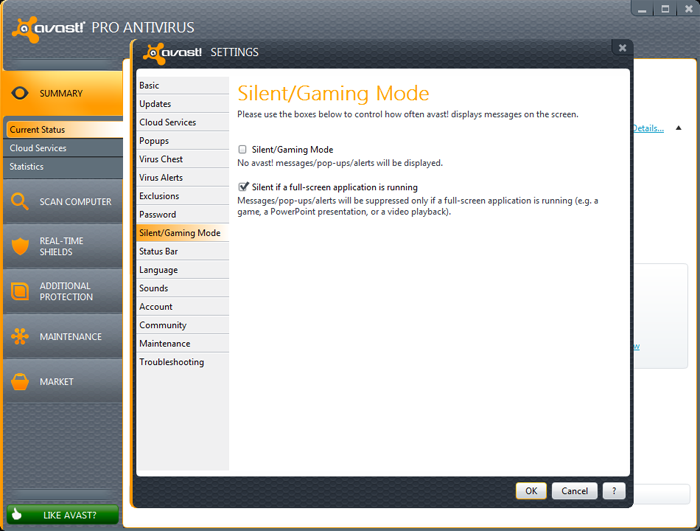700x531 pixels.
Task: Go to Cloud Services in Settings list
Action: 183,122
